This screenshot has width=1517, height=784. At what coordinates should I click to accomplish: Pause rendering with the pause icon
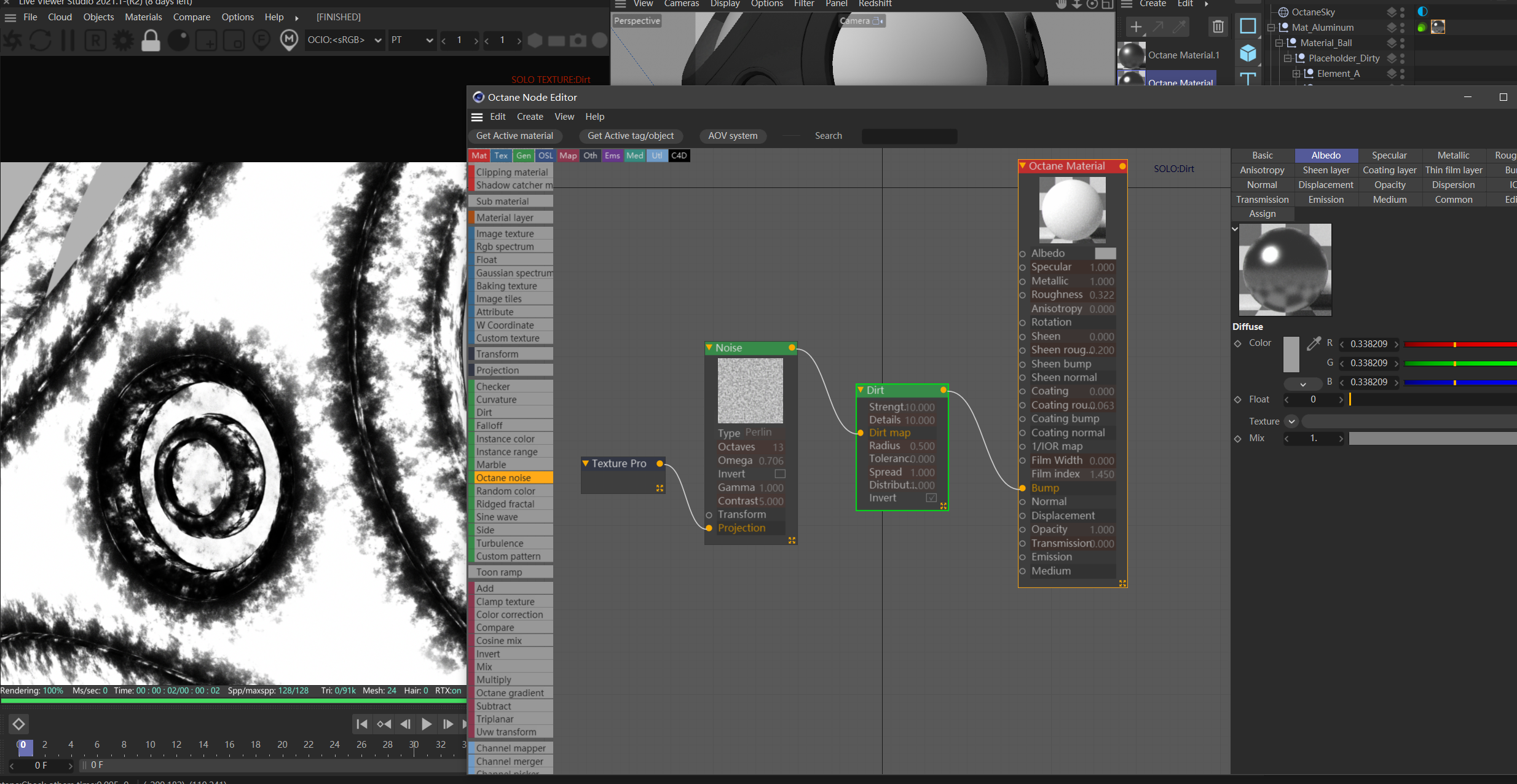68,41
